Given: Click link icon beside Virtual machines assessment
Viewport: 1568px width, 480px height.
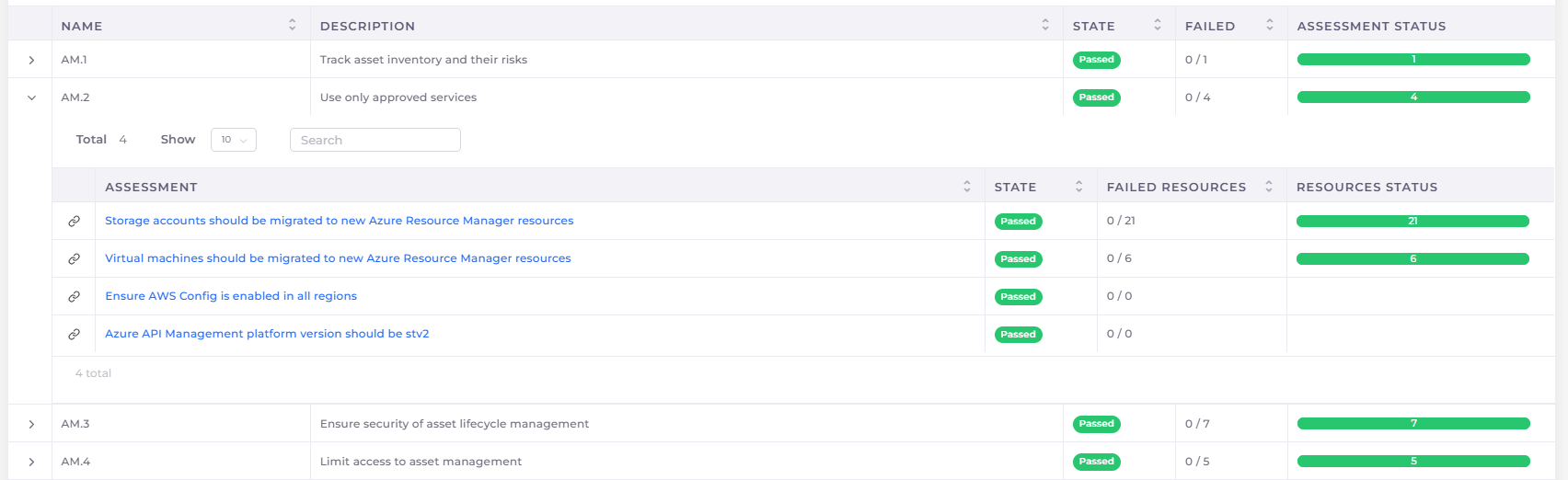Looking at the screenshot, I should click(74, 259).
